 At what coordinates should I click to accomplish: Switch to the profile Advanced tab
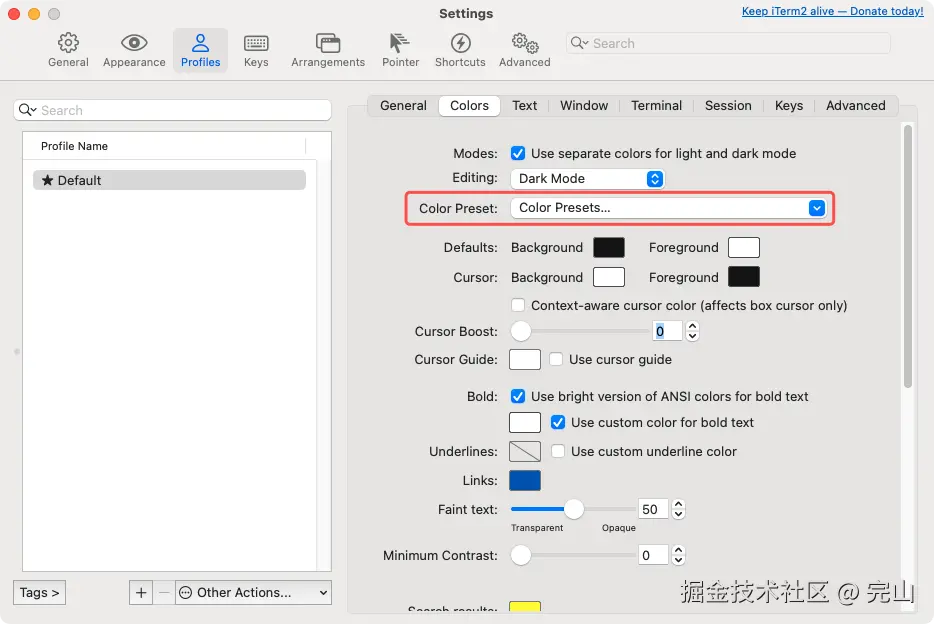point(855,105)
